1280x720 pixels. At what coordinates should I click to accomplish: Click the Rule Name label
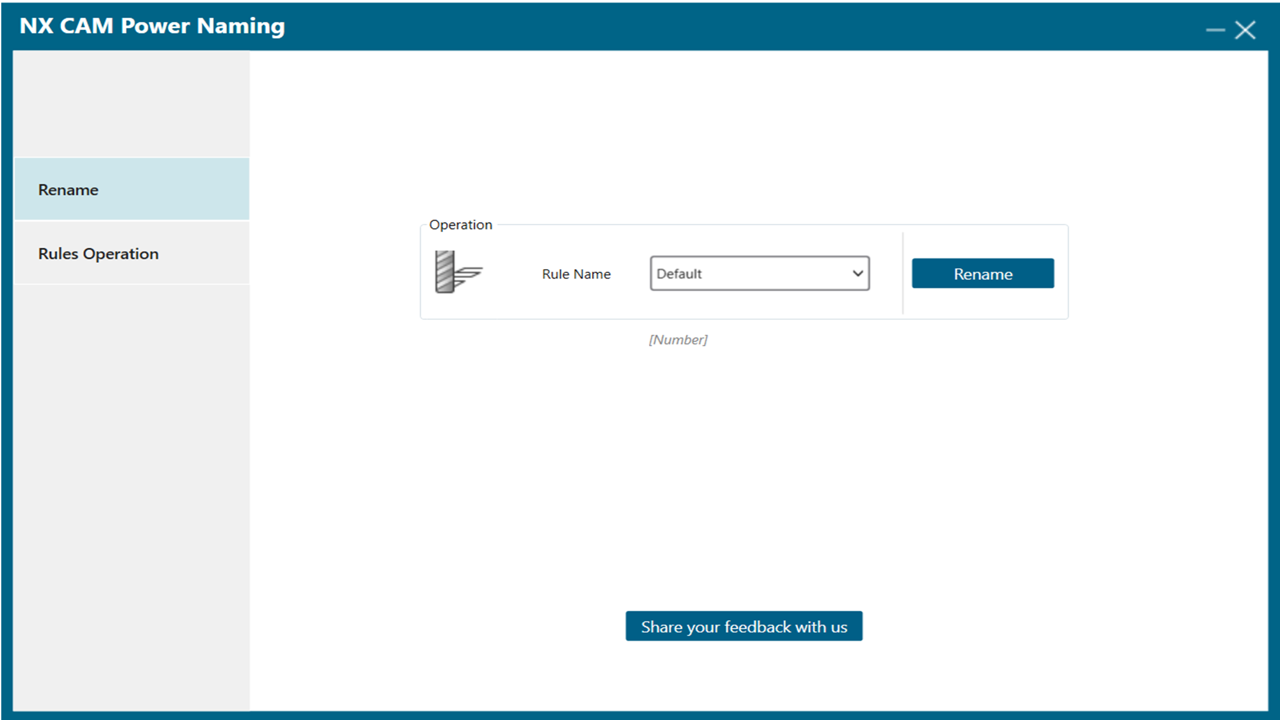pos(576,273)
